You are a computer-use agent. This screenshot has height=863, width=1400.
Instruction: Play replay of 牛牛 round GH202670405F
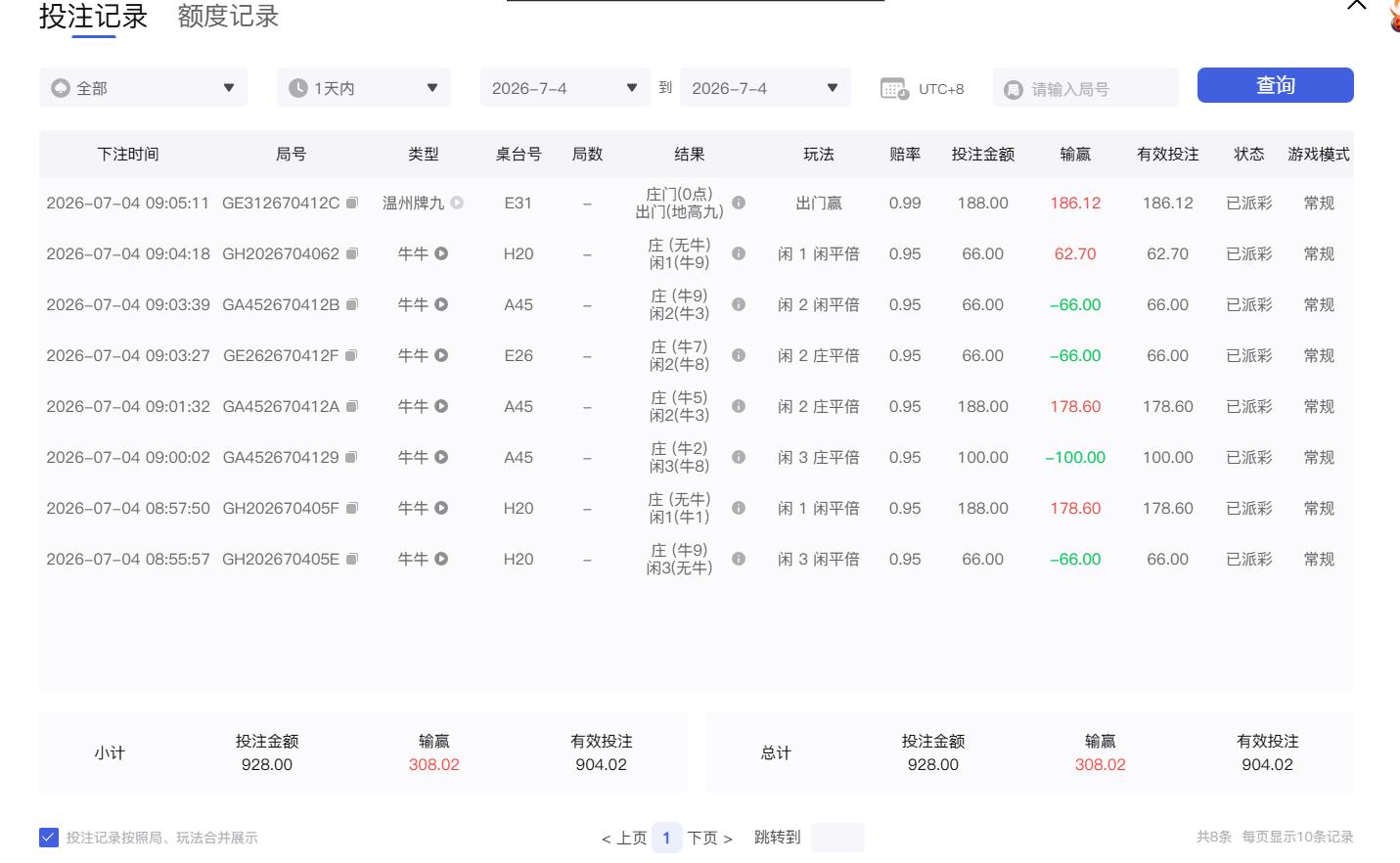(441, 508)
